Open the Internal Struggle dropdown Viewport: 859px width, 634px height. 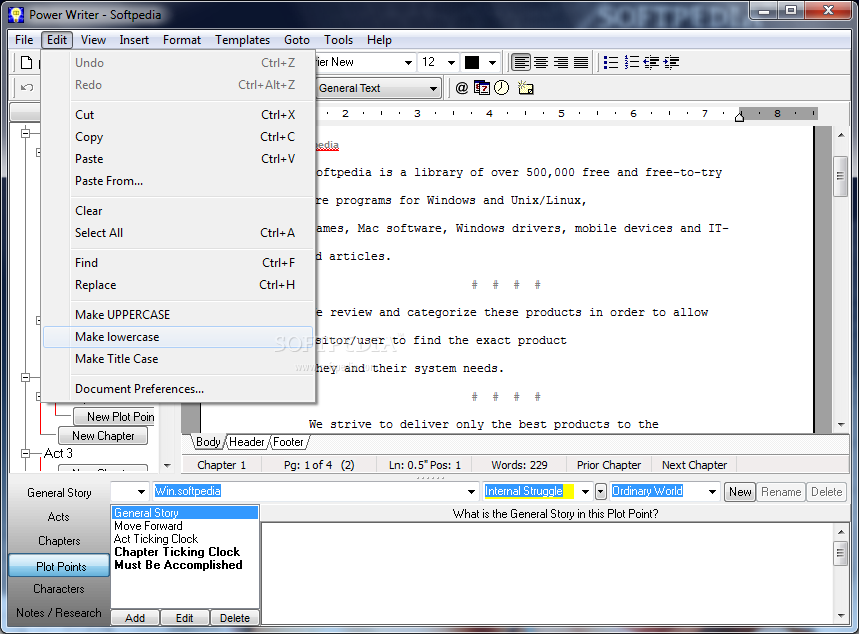coord(585,492)
